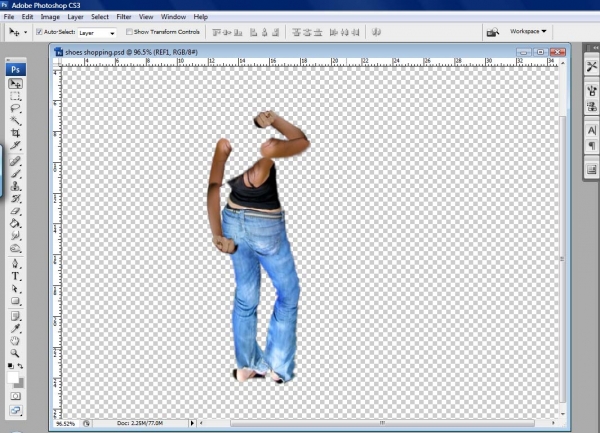This screenshot has height=433, width=600.
Task: Select the Magic Wand tool
Action: coord(15,120)
